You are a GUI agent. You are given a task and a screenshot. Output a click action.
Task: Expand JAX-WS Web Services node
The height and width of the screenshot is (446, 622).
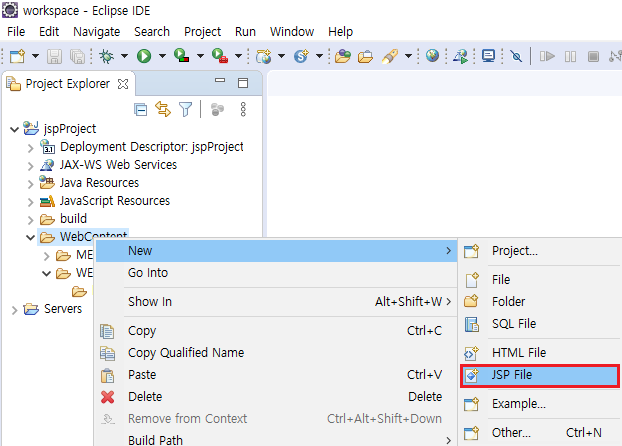coord(31,165)
